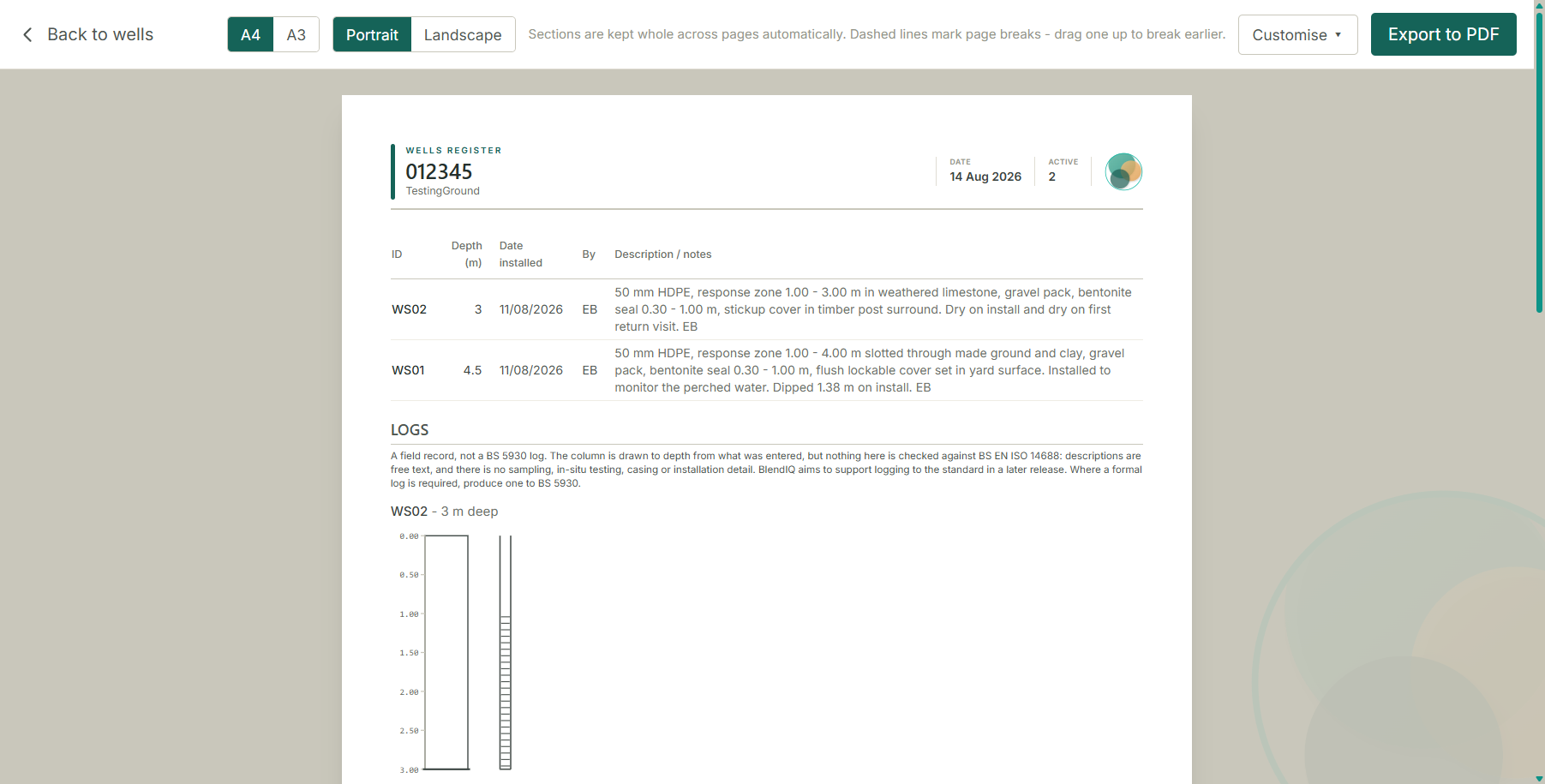Open the Customise dropdown

coord(1297,34)
